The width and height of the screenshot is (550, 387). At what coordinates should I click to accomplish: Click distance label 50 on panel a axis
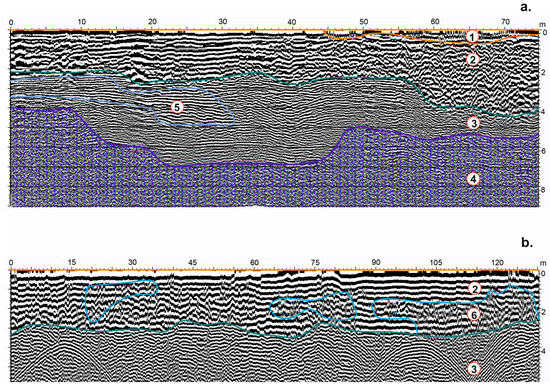(x=364, y=22)
